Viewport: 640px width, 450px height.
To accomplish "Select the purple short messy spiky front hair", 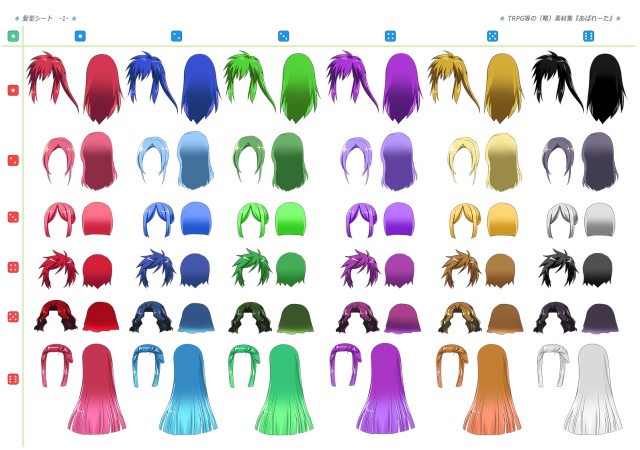I will coord(360,269).
